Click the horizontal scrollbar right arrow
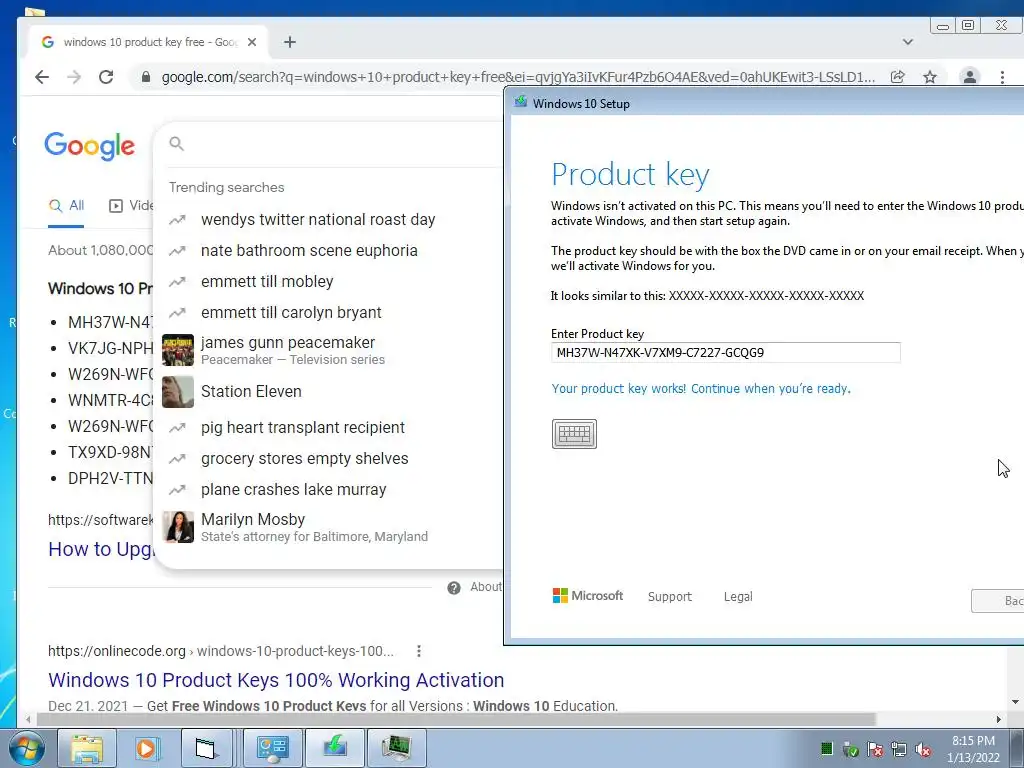 click(x=999, y=719)
